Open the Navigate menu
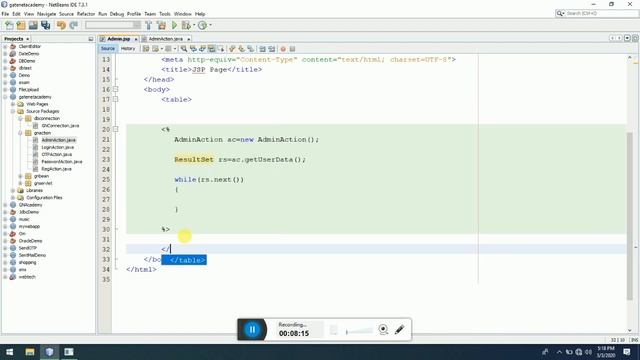Screen dimensions: 640x360 (x=47, y=13)
